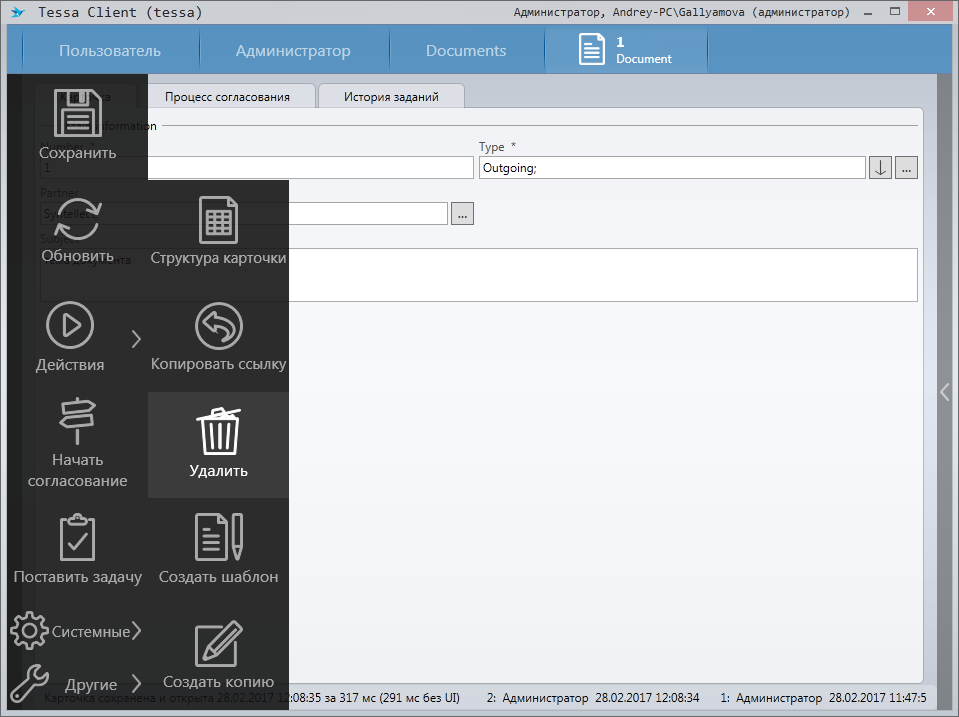Select the Удалить trash can icon
Image resolution: width=959 pixels, height=717 pixels.
tap(218, 432)
